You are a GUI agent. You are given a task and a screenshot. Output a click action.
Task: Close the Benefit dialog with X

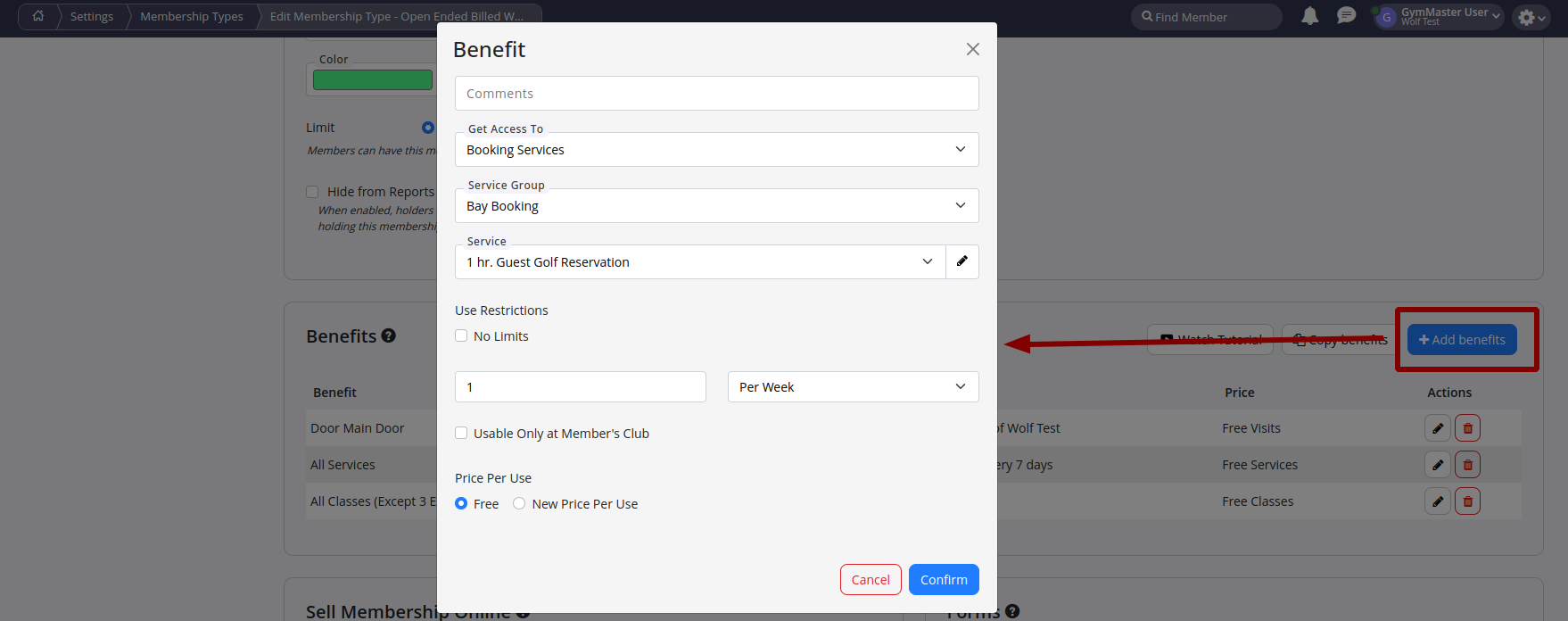point(972,49)
